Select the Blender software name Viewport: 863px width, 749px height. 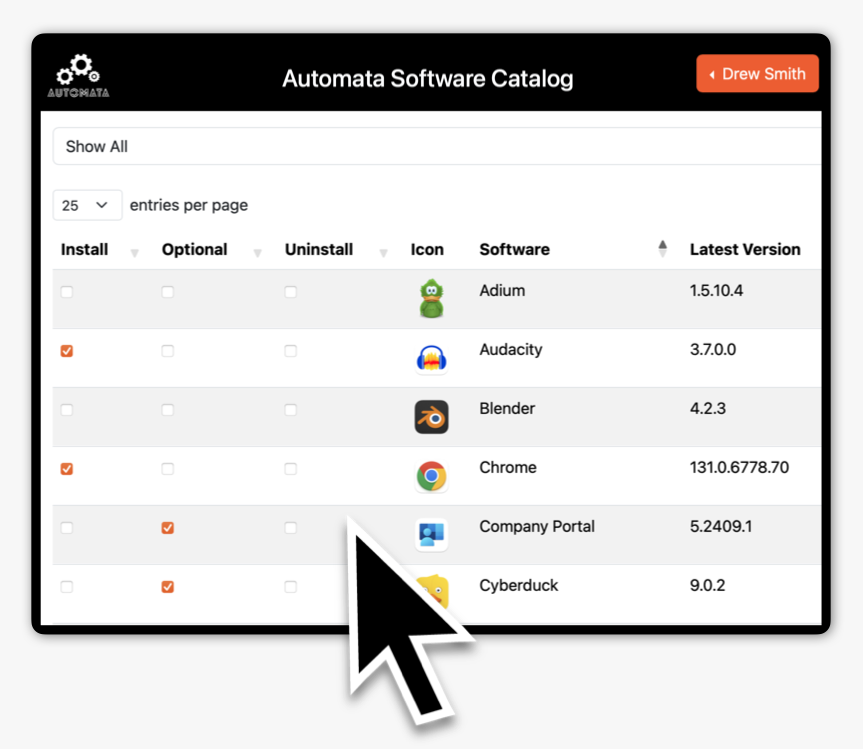coord(507,408)
